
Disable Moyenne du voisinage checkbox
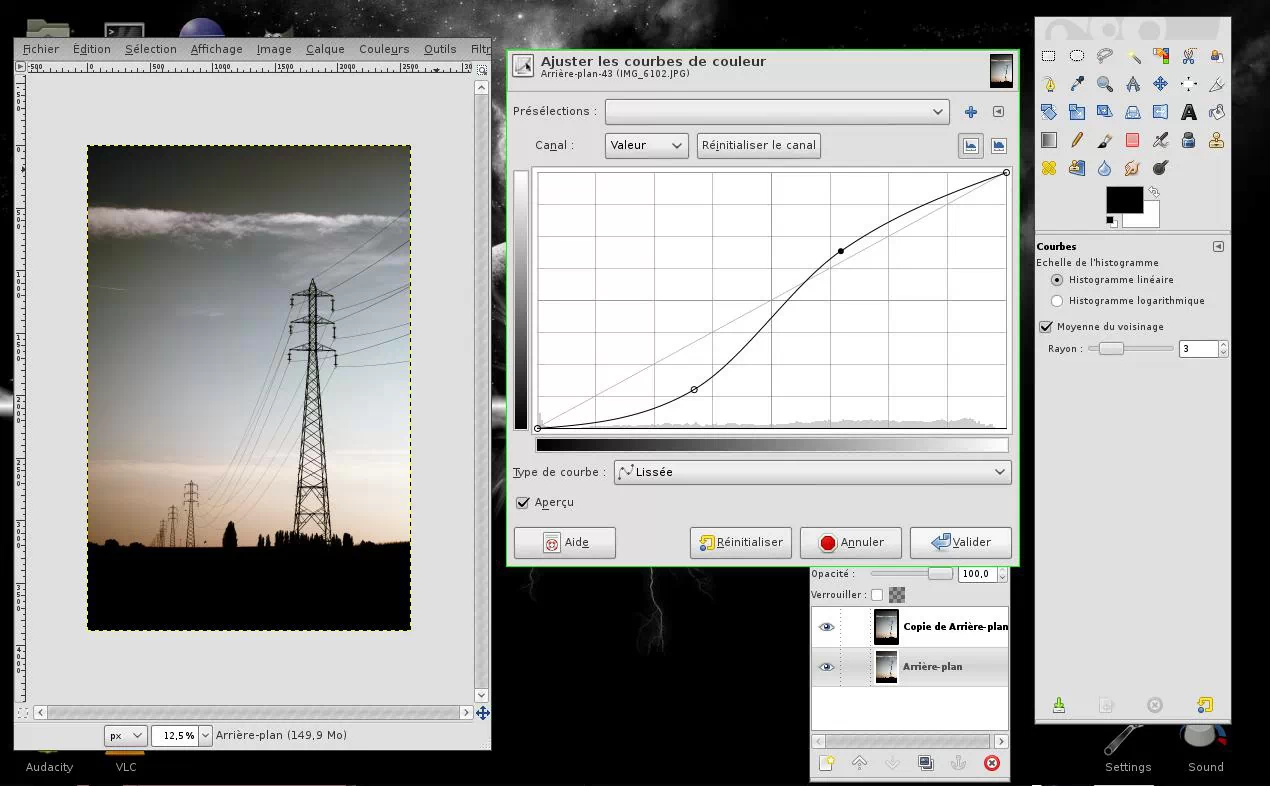pos(1046,327)
